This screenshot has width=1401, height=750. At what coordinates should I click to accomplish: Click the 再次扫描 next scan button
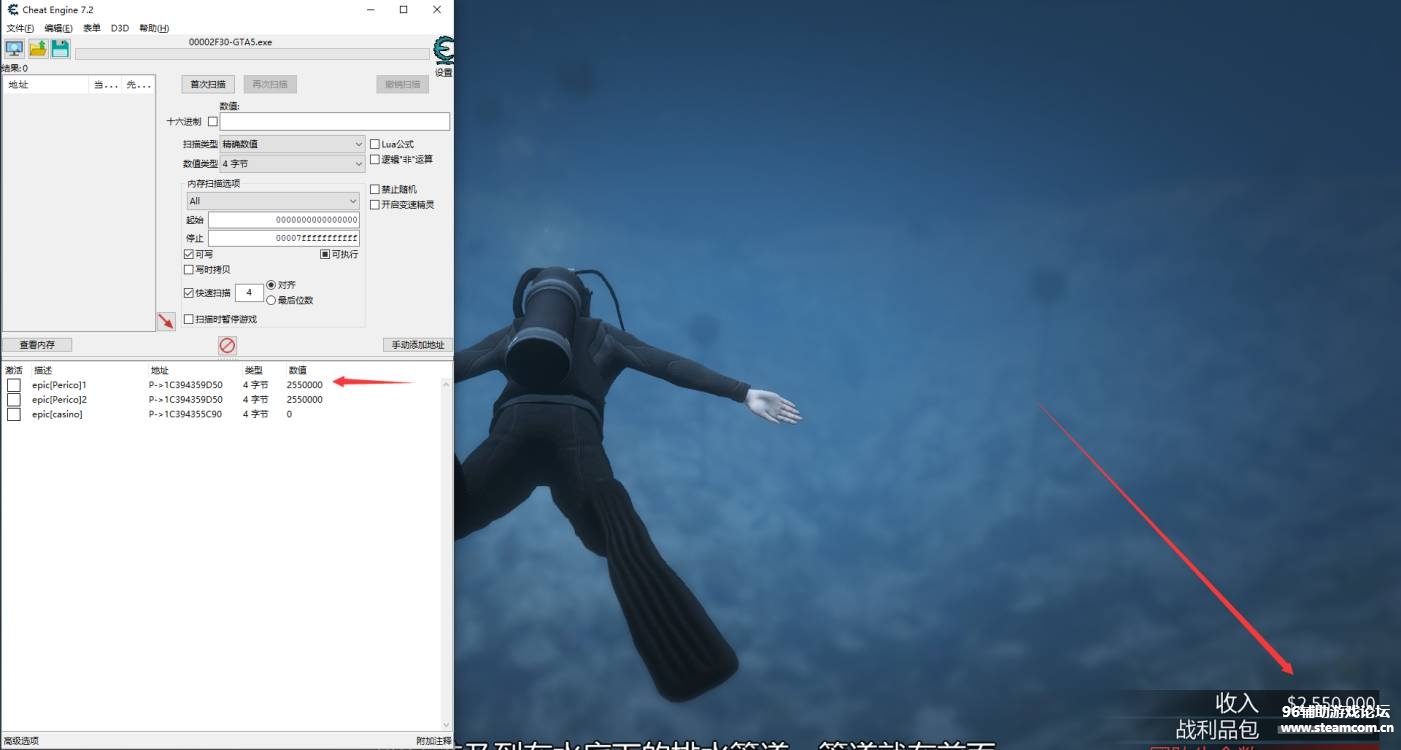click(270, 84)
